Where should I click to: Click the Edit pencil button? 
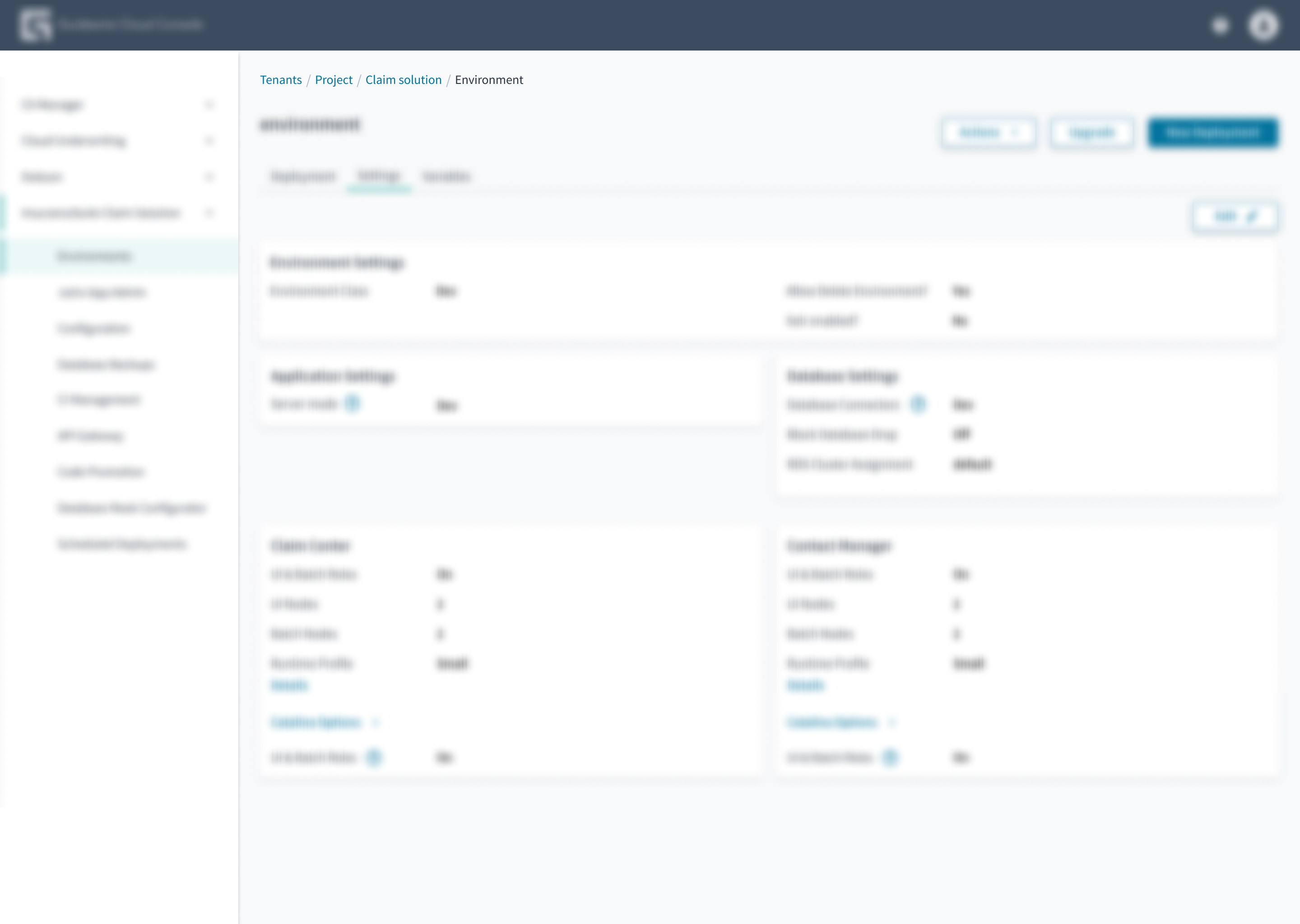(1235, 216)
